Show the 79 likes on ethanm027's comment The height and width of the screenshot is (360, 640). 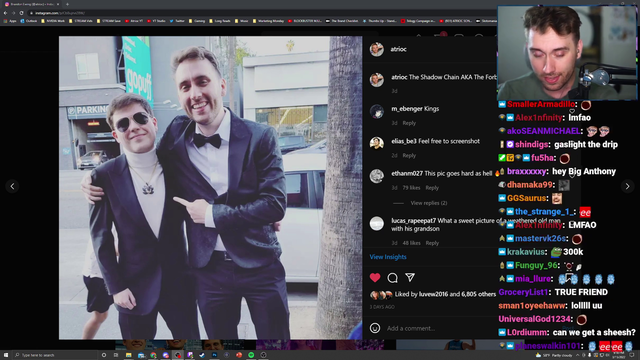click(x=411, y=188)
